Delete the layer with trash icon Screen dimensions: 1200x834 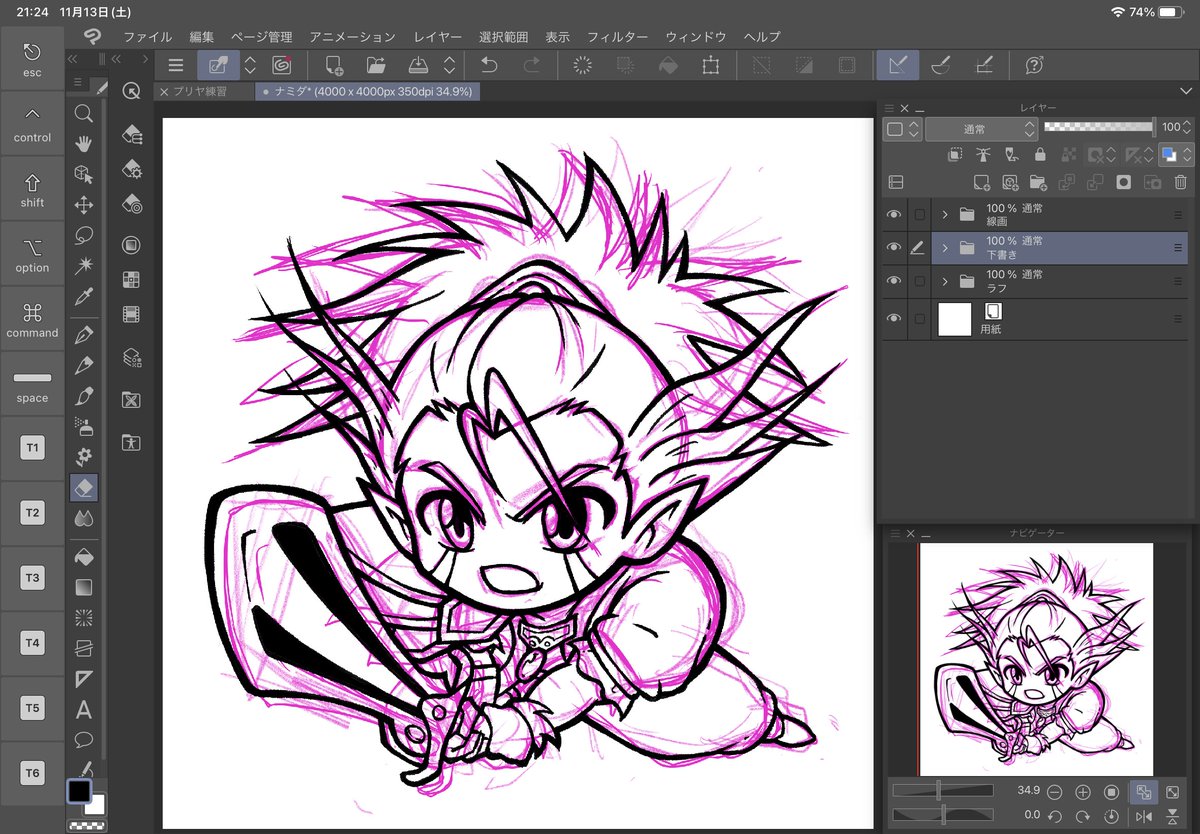(x=1180, y=182)
